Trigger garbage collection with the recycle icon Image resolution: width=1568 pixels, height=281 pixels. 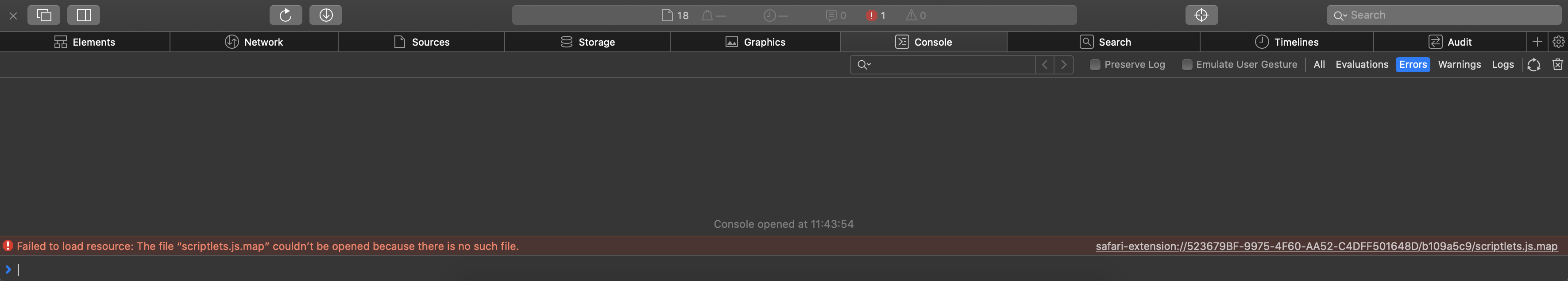point(1534,64)
